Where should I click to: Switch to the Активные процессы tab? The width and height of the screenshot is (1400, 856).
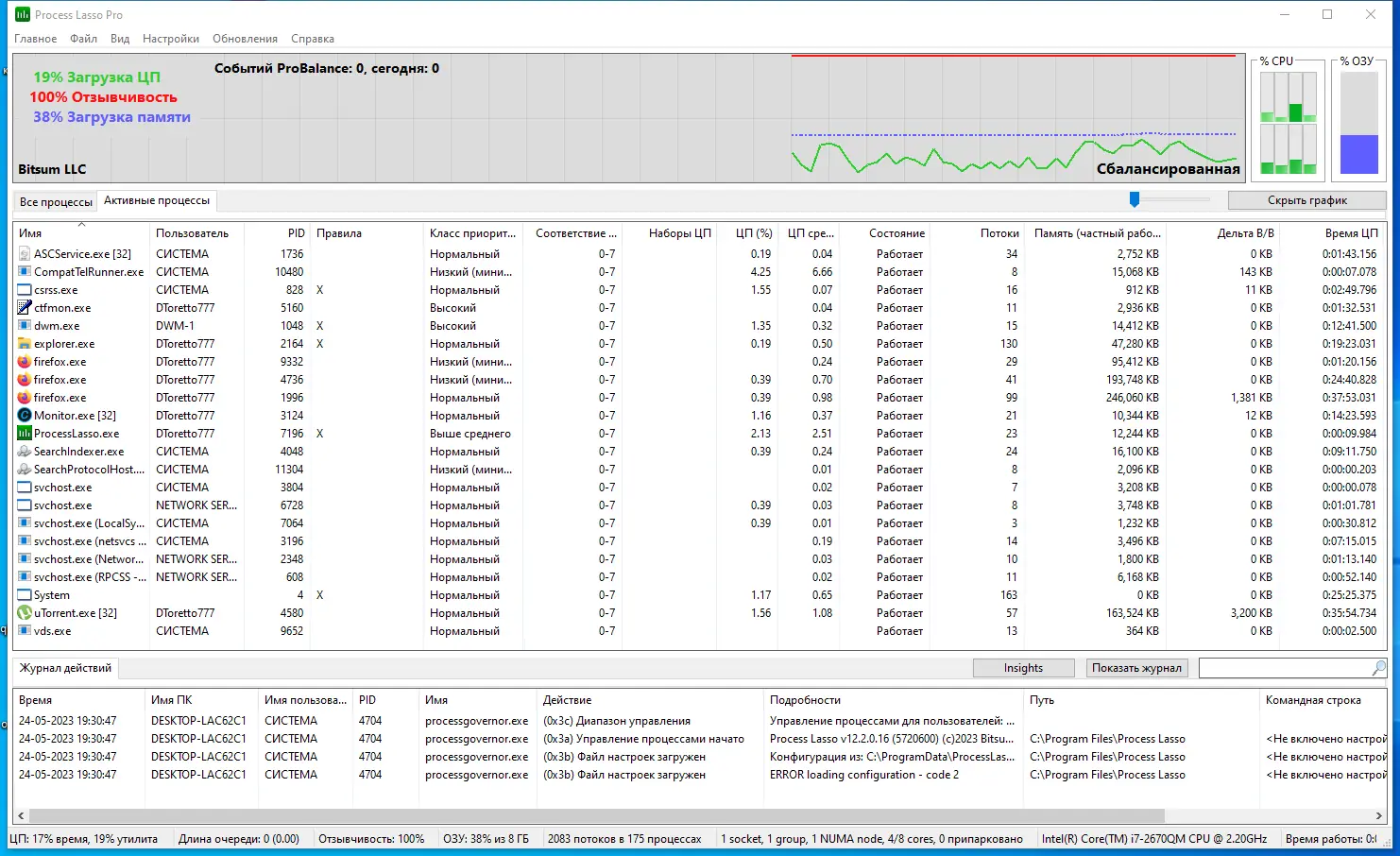157,200
